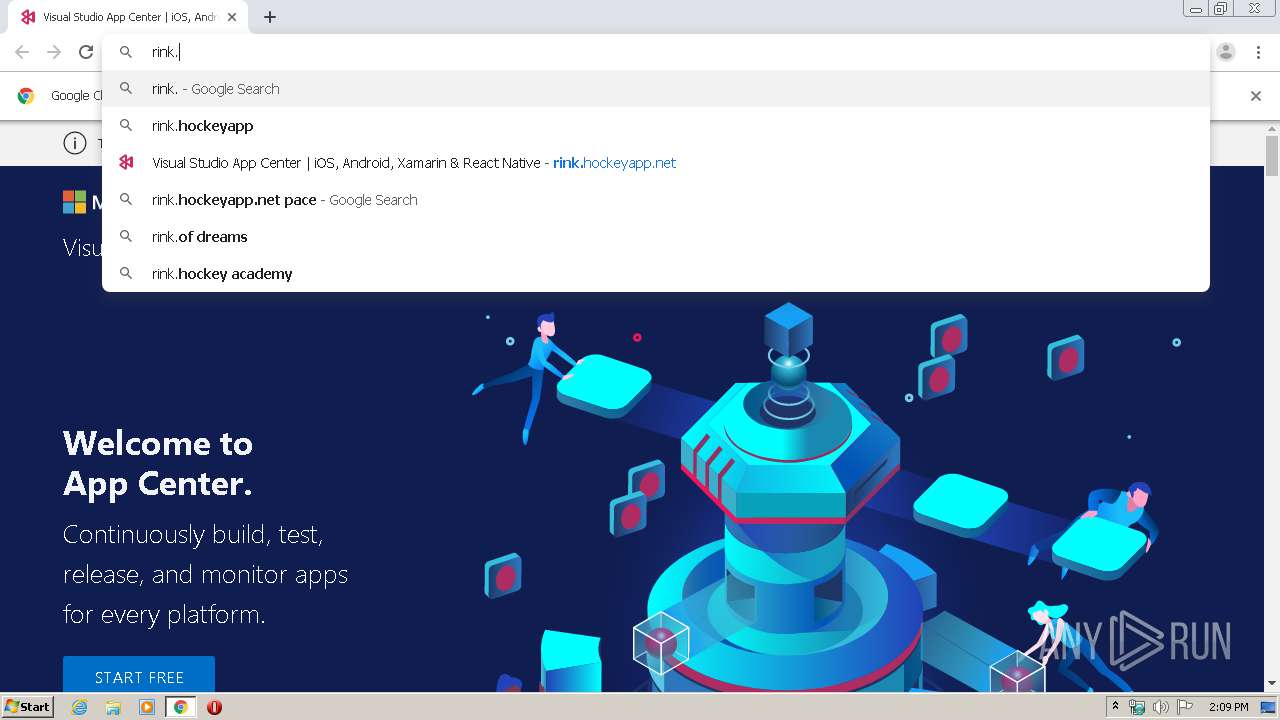Click the Microsoft logo on the page
This screenshot has width=1280, height=720.
click(75, 202)
